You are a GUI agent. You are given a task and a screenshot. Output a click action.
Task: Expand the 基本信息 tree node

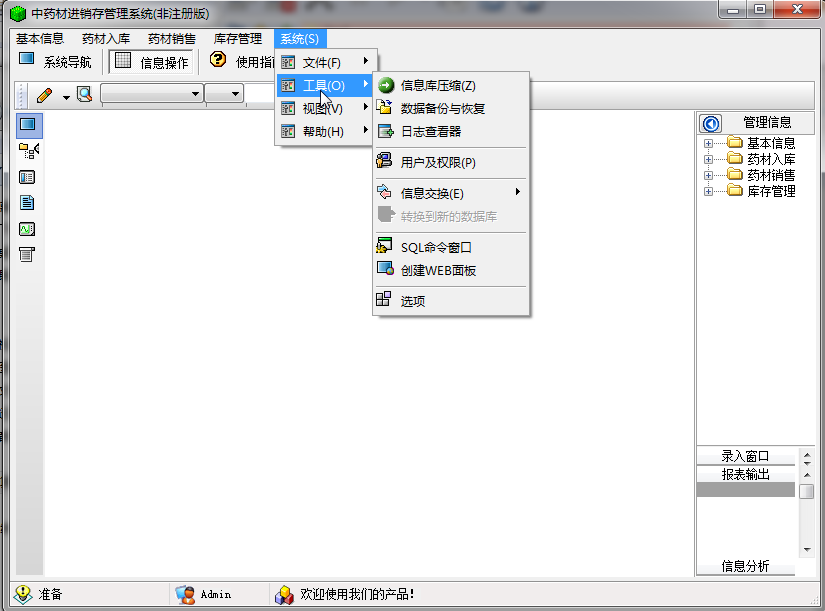pyautogui.click(x=708, y=144)
